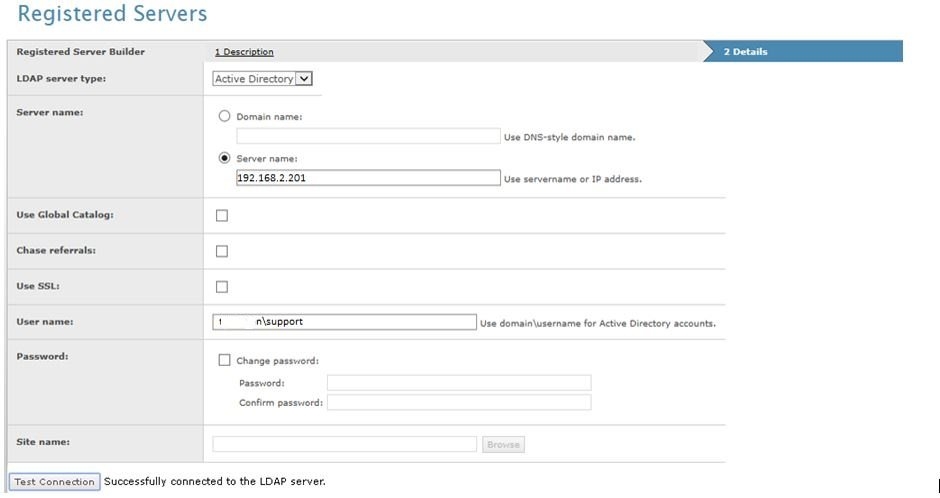
Task: Go back to the 1 Description step
Action: tap(244, 52)
